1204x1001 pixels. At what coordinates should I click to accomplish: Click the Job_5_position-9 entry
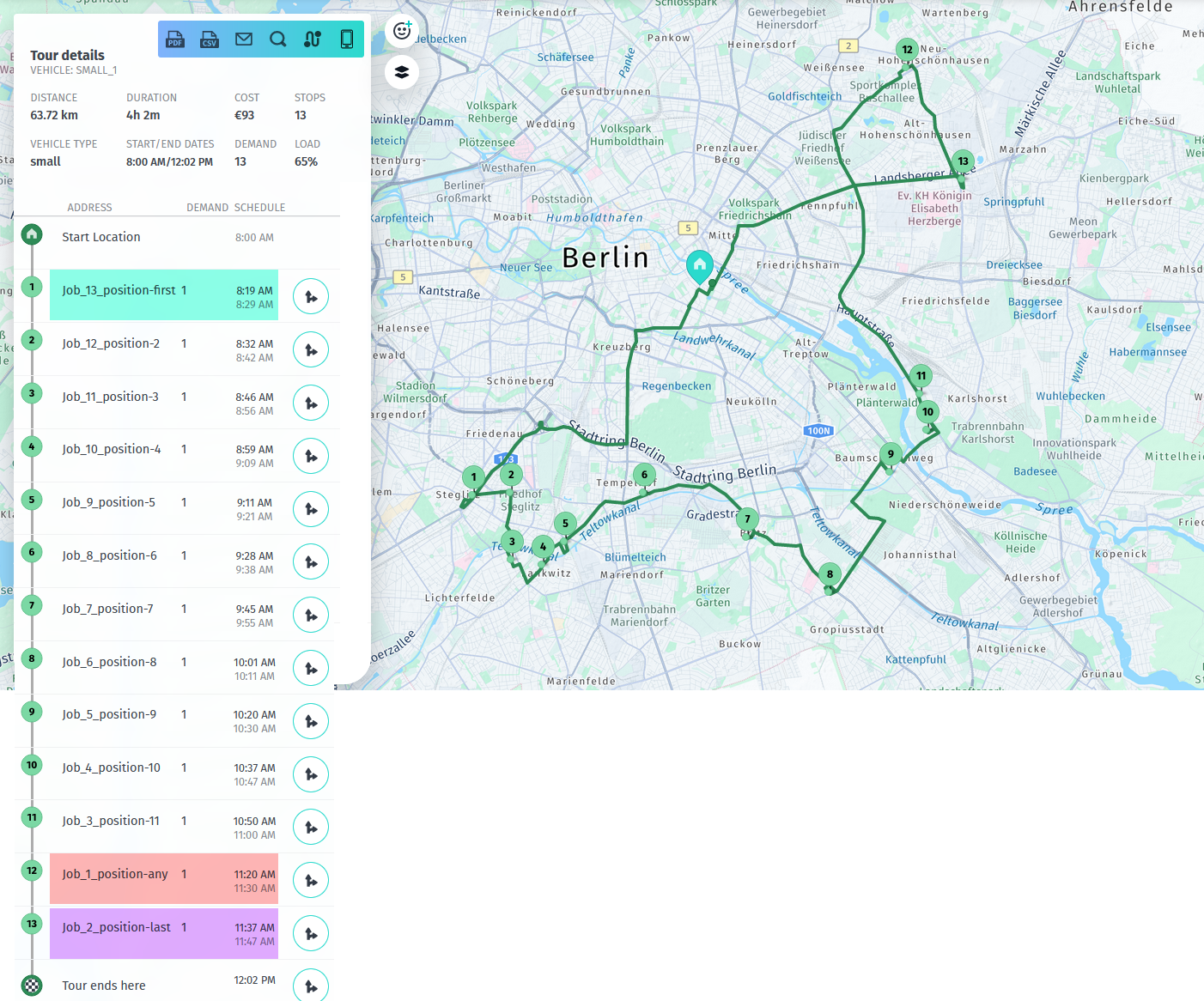(x=109, y=713)
